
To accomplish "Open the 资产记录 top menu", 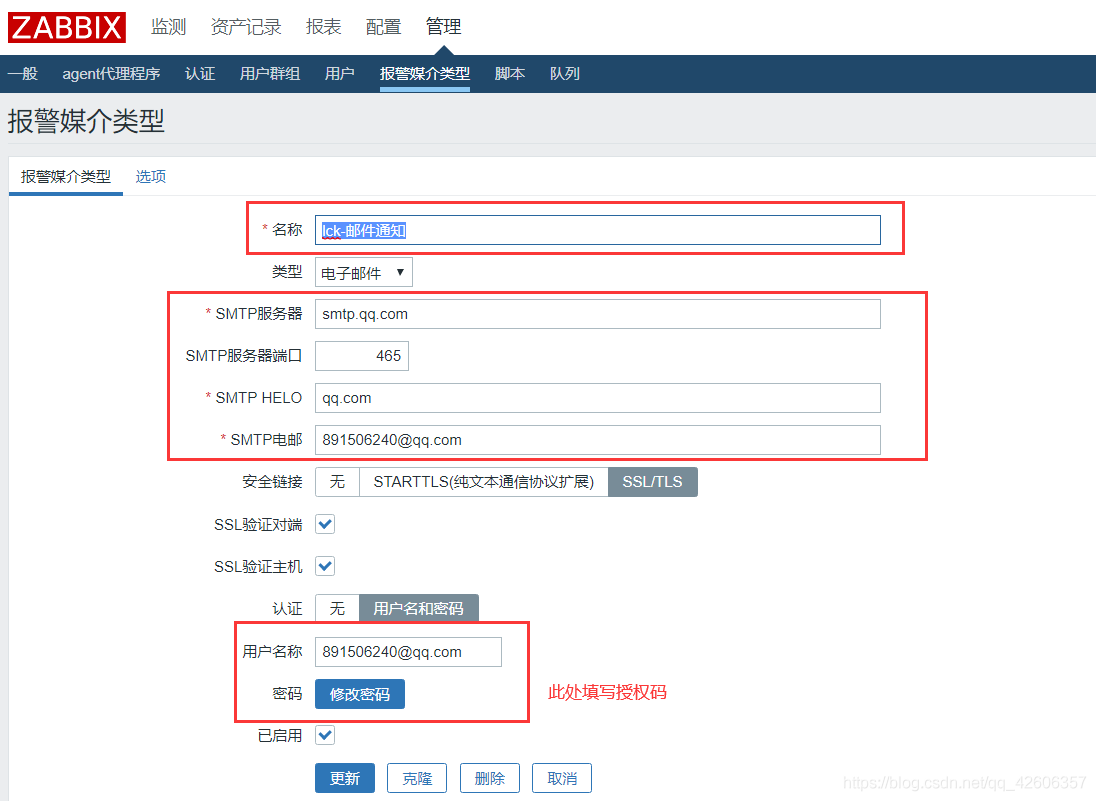I will pos(246,27).
